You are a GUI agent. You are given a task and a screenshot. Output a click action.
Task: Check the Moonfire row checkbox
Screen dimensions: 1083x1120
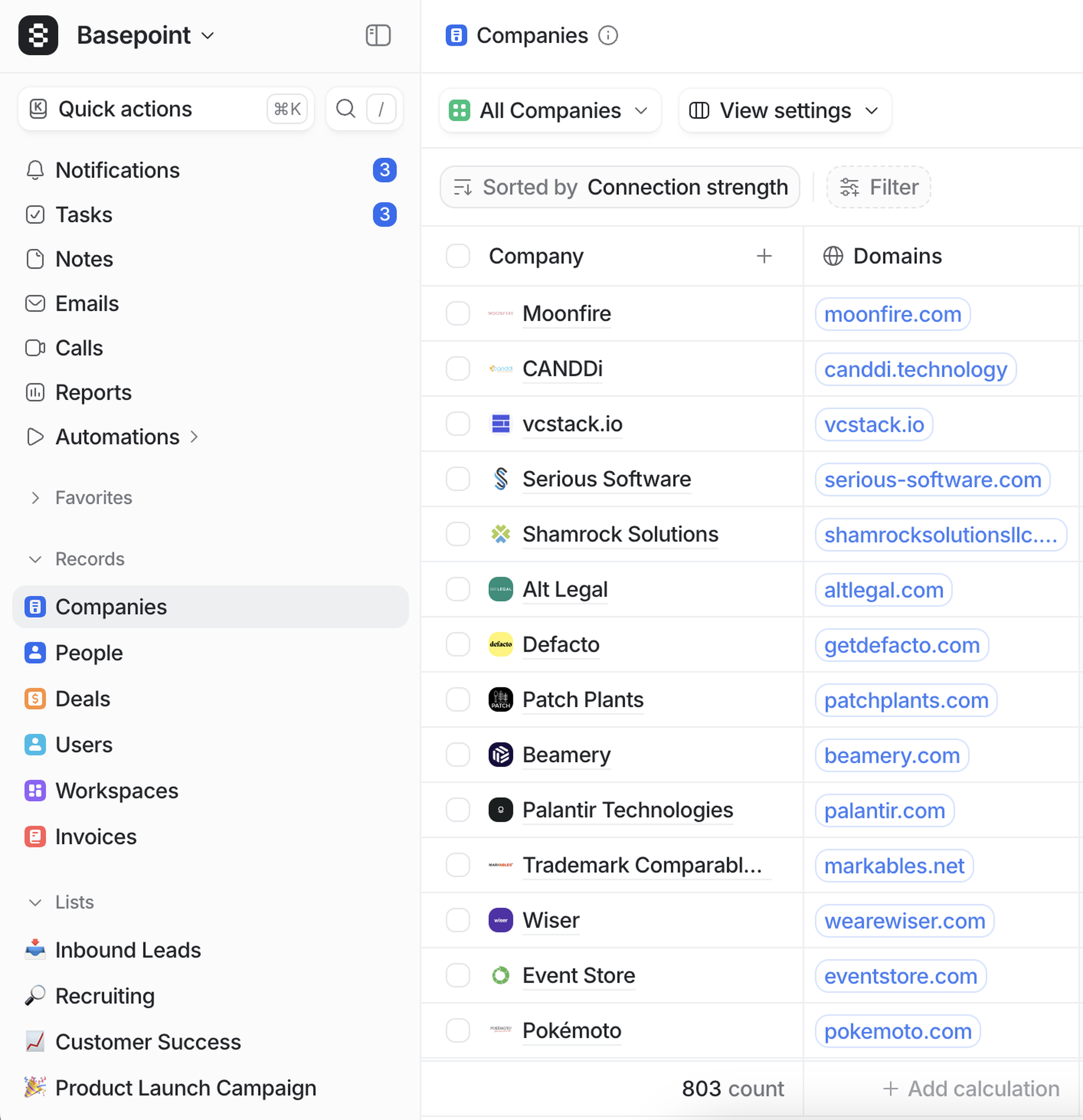click(457, 314)
